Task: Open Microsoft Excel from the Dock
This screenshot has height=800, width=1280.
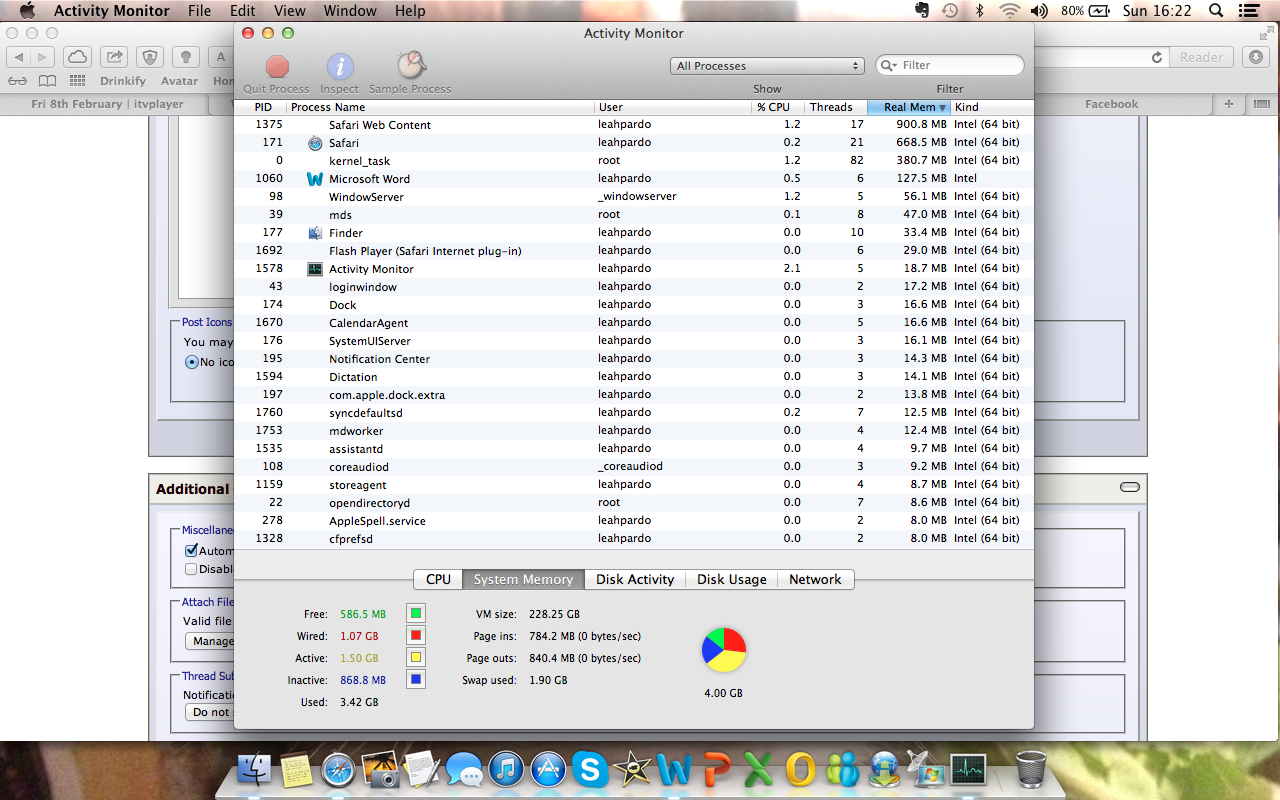Action: pyautogui.click(x=759, y=769)
